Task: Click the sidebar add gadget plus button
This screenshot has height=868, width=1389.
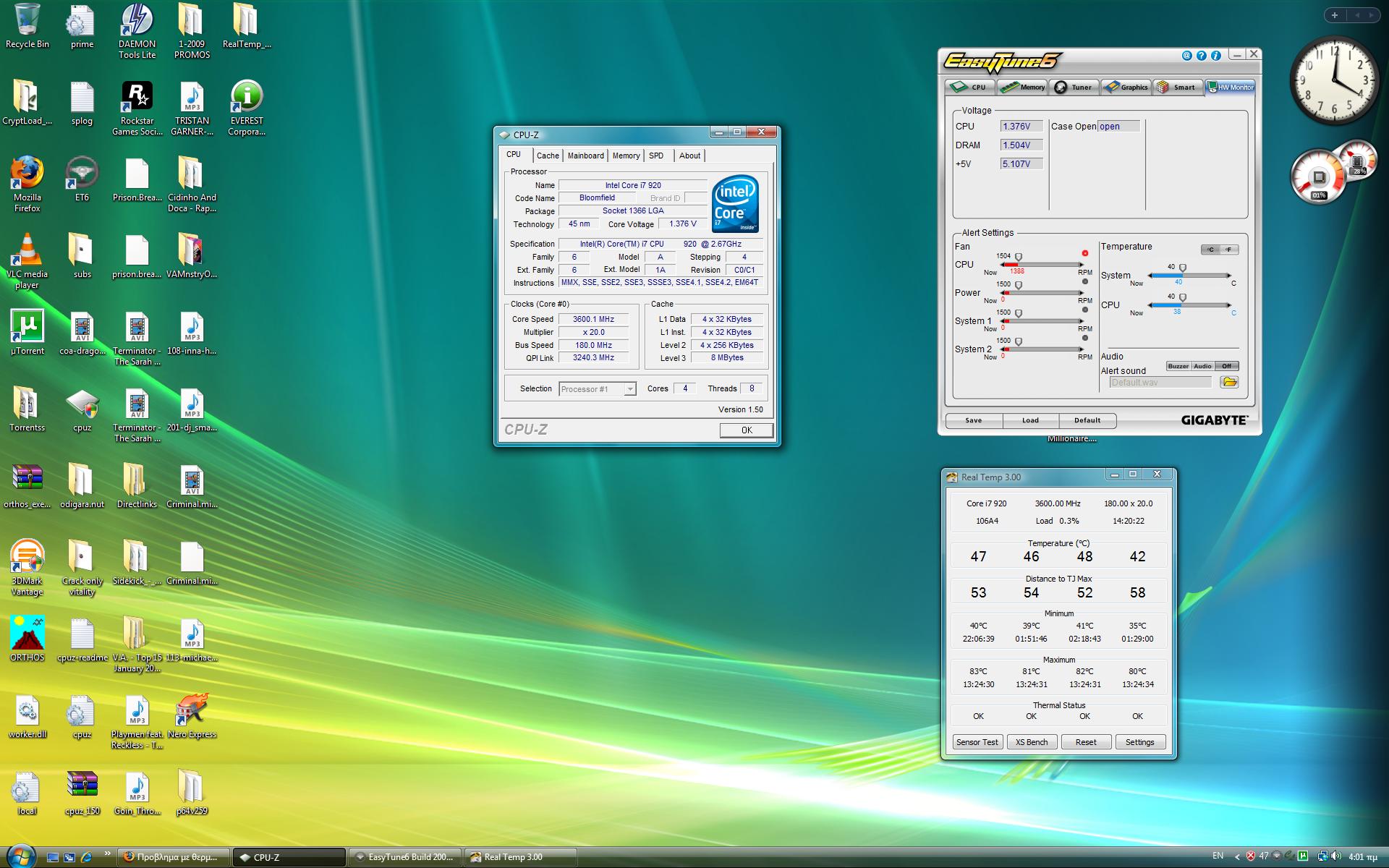Action: tap(1334, 14)
